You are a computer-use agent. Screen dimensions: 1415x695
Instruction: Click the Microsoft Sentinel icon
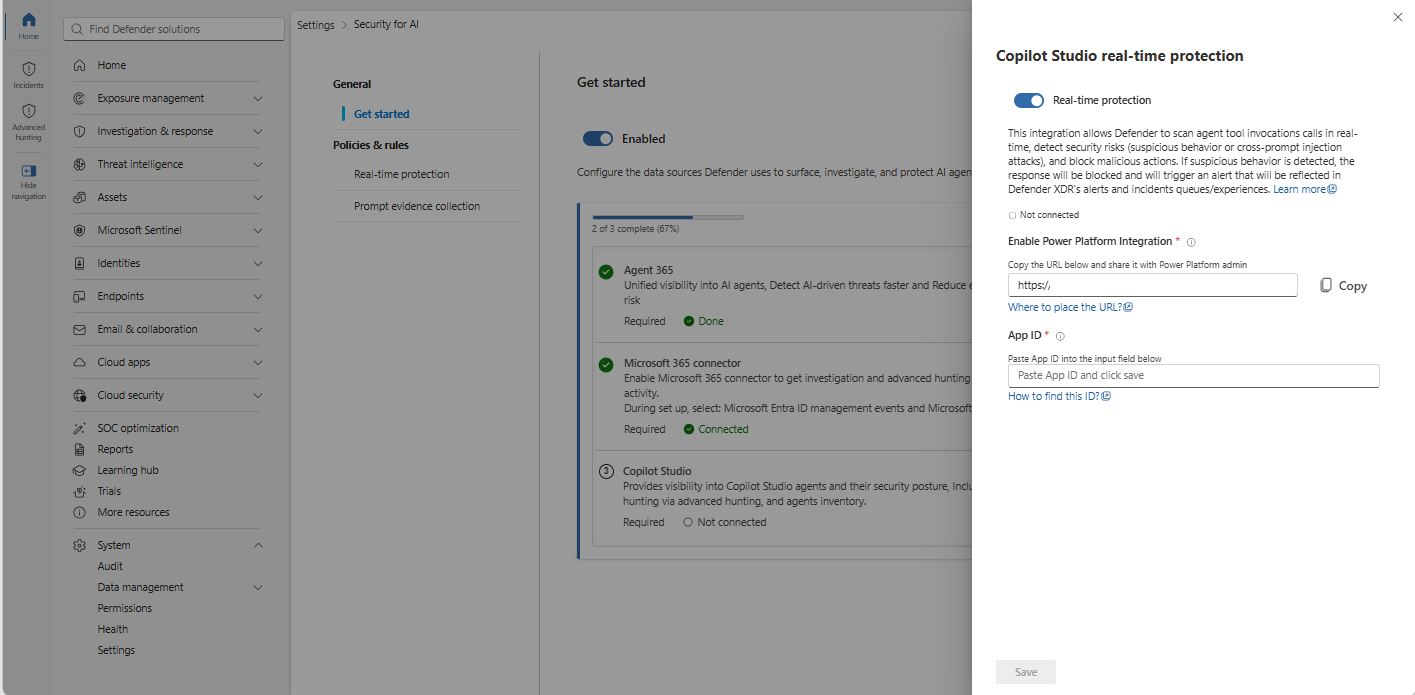point(80,230)
